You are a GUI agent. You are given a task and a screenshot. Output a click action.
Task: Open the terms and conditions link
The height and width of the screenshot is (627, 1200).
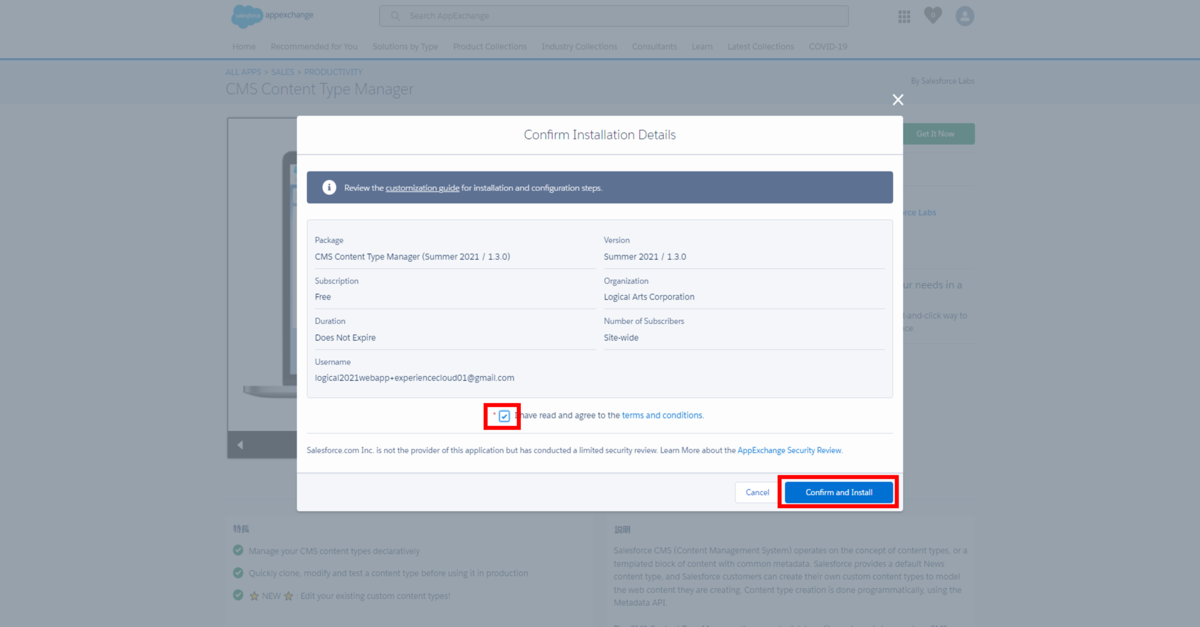(662, 415)
